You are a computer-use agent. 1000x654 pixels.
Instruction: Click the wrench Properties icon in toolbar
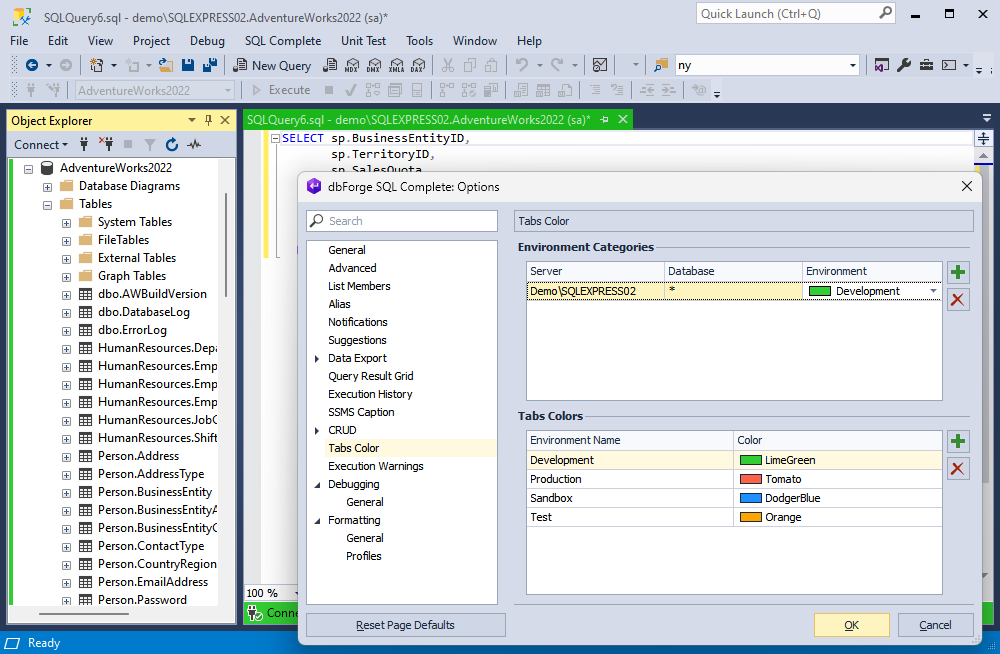904,65
